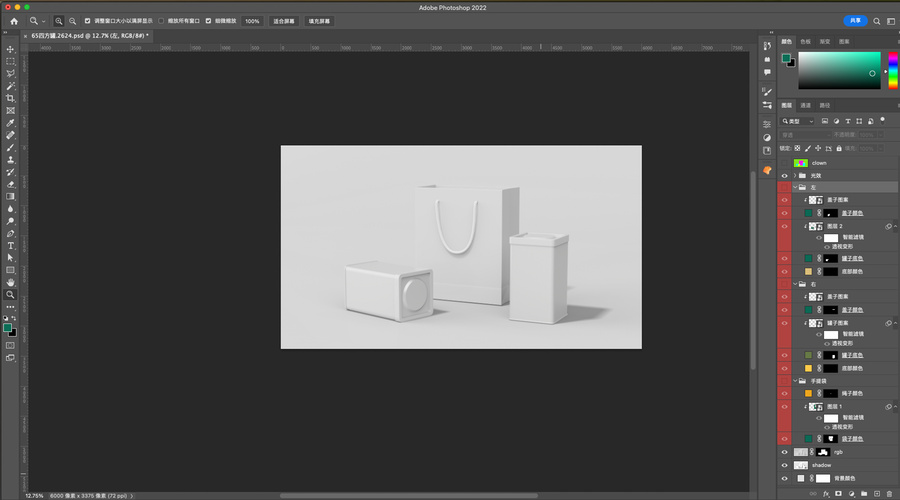900x500 pixels.
Task: Select the 65四方罐.2624.psd document tab
Action: 90,36
